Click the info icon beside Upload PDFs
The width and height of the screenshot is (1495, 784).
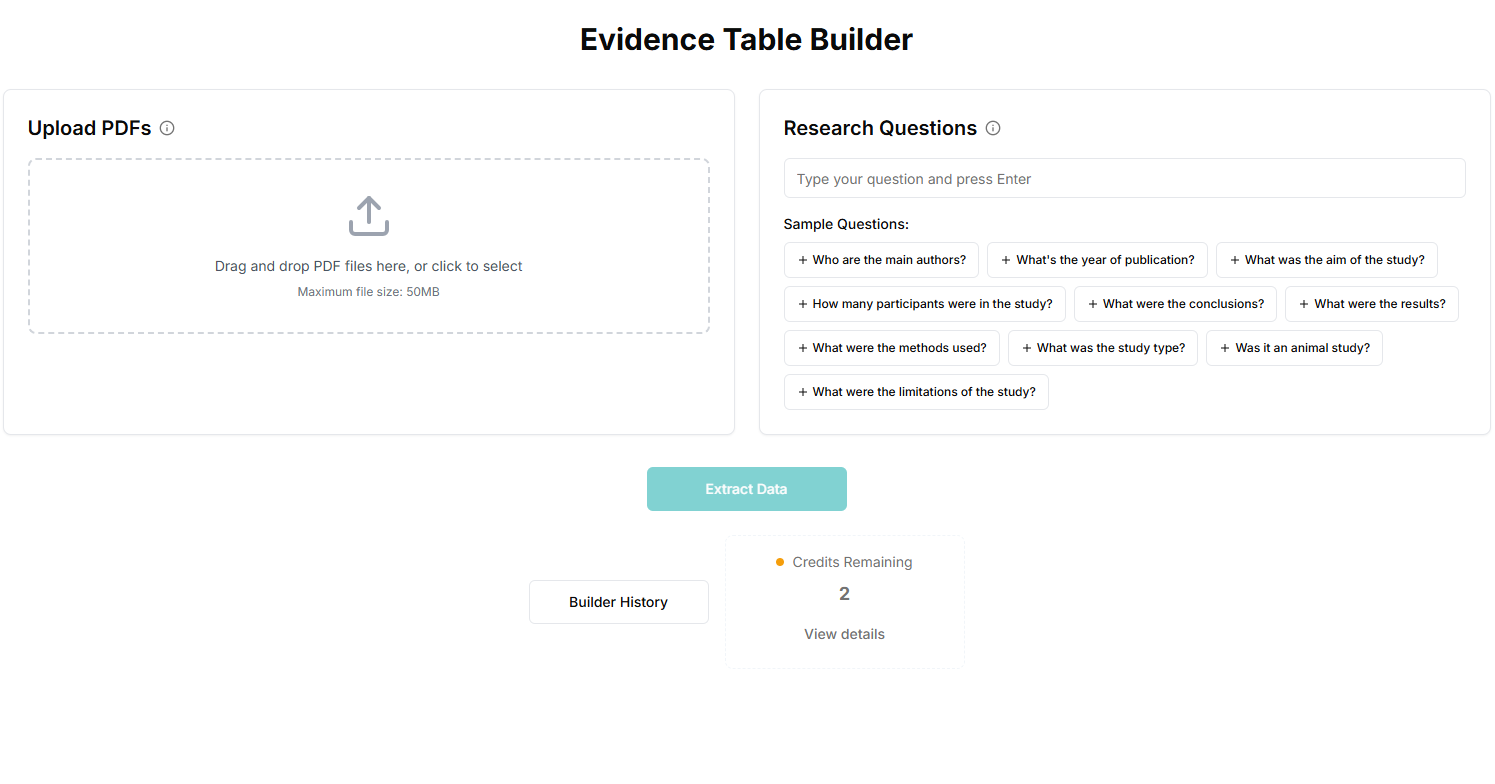(167, 128)
